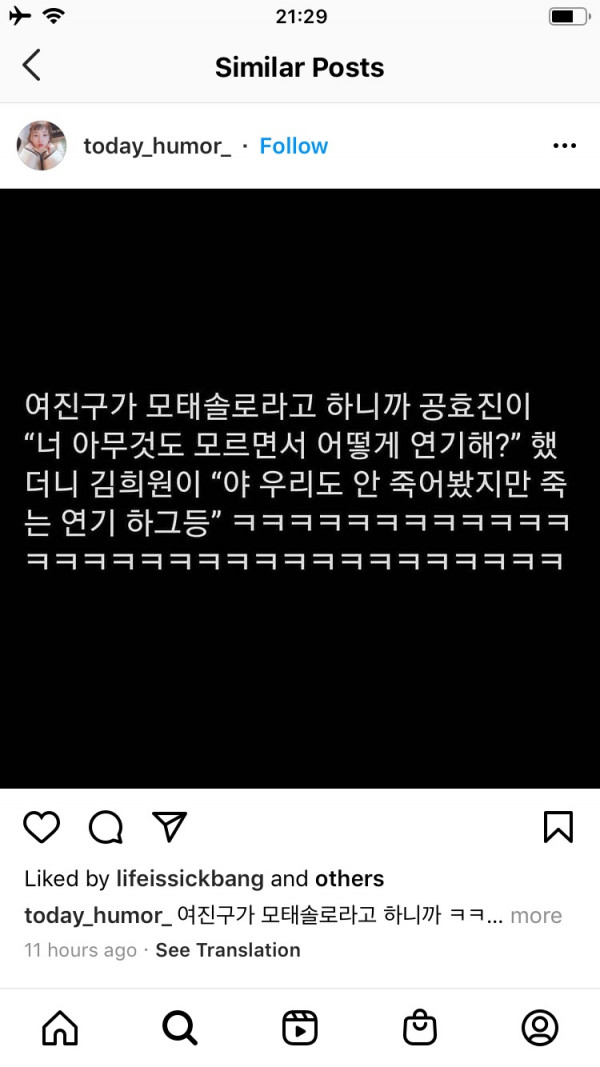Open the Search tab magnifier icon
The image size is (600, 1067).
coord(180,1028)
